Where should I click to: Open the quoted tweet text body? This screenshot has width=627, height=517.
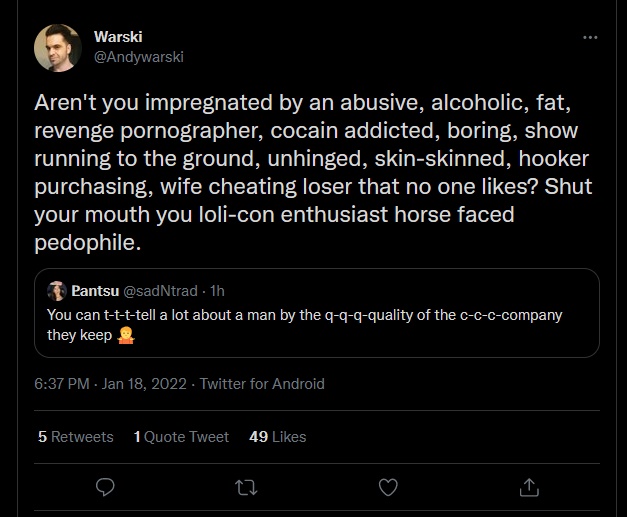coord(305,325)
